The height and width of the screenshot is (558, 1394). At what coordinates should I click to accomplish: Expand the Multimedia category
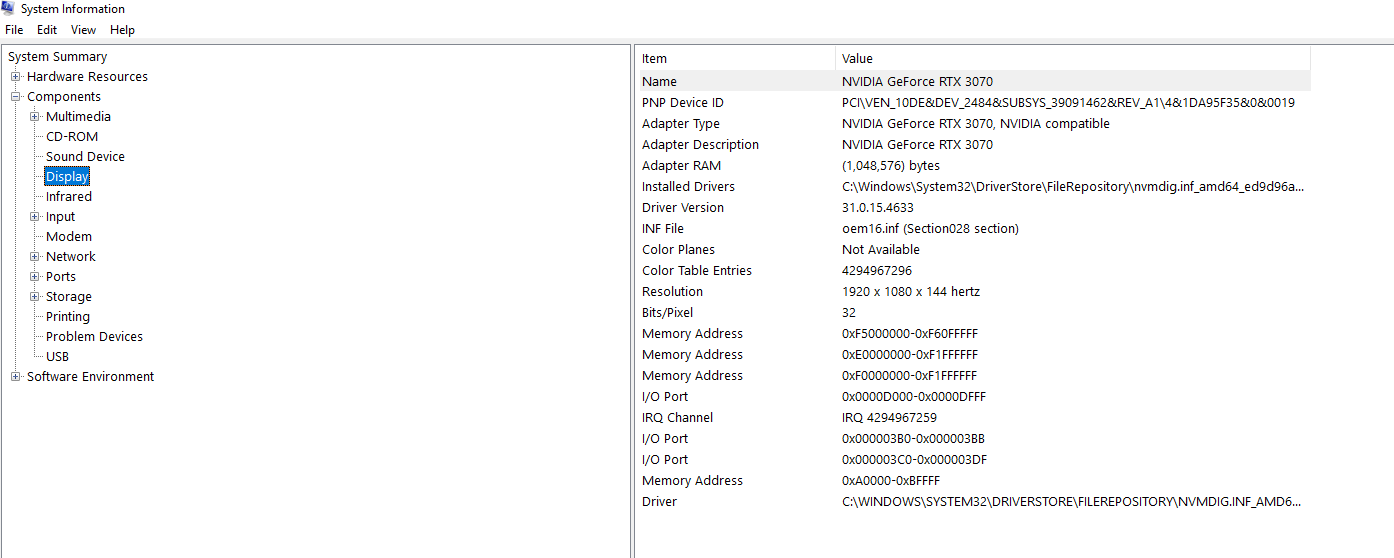pyautogui.click(x=35, y=117)
